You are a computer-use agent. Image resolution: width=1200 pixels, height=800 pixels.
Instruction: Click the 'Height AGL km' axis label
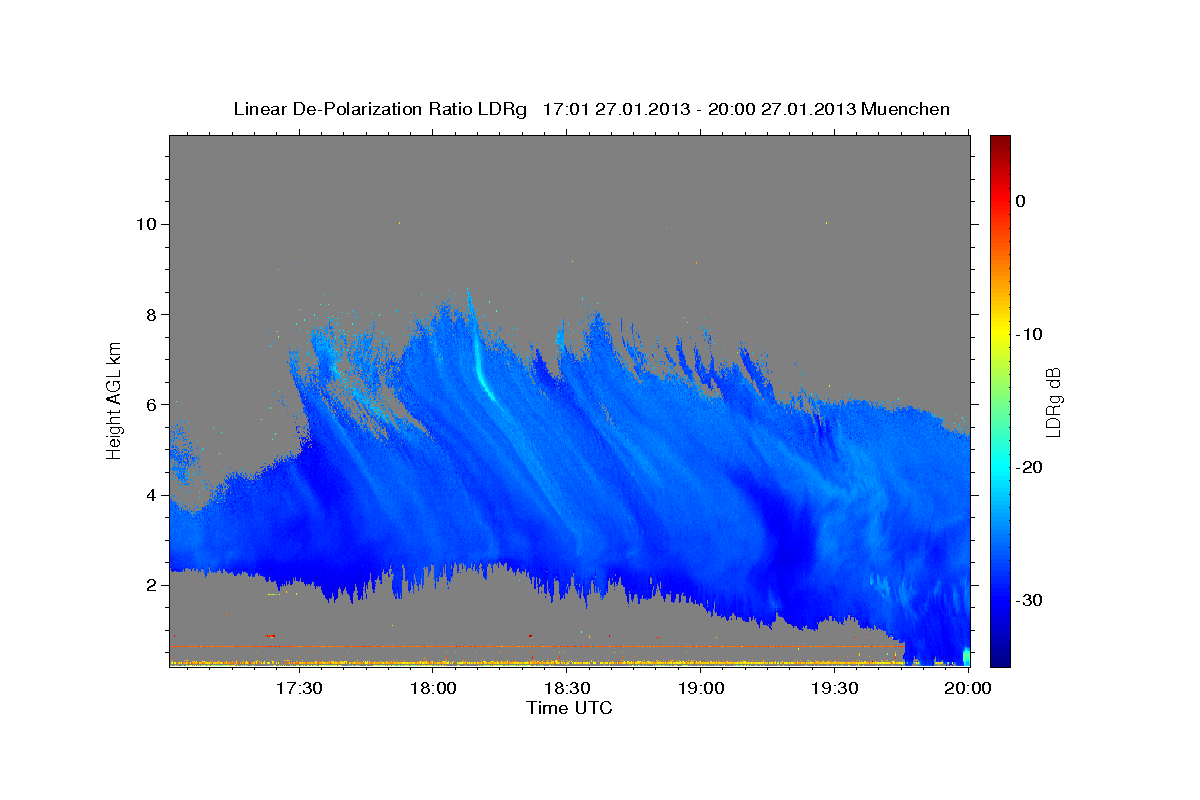click(x=115, y=400)
